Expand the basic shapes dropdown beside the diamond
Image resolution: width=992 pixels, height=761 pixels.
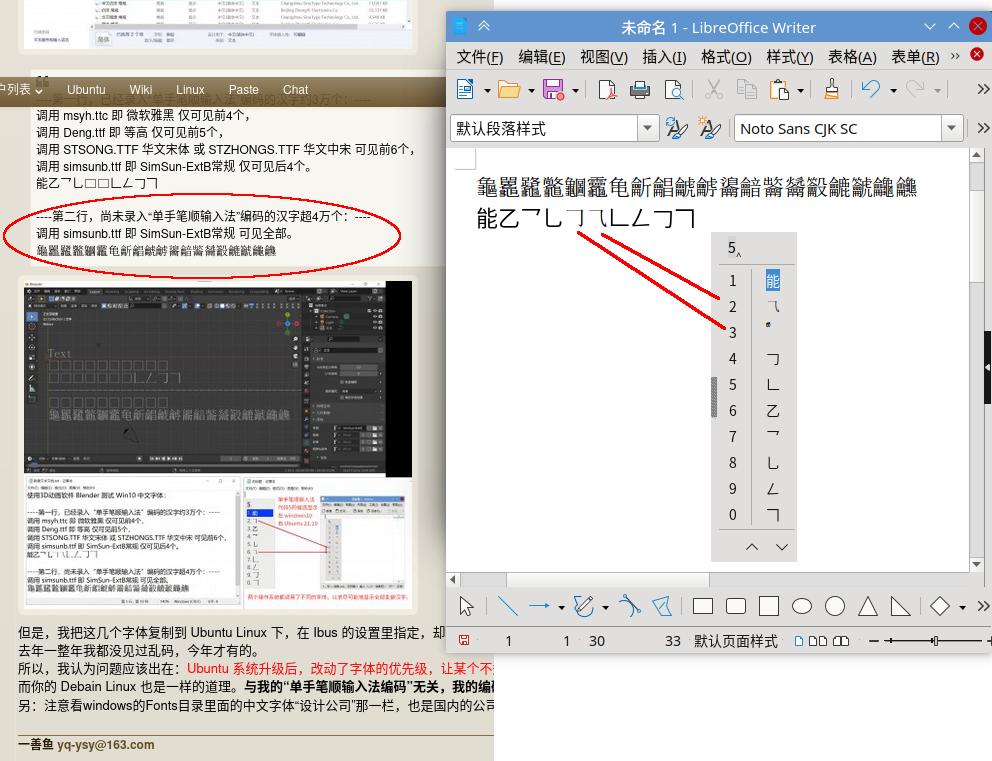[x=962, y=607]
